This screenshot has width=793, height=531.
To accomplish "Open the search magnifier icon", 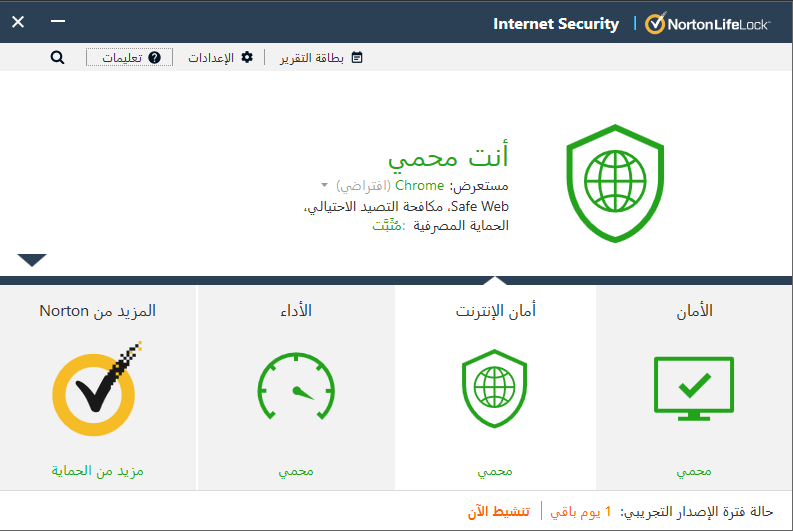I will 57,58.
